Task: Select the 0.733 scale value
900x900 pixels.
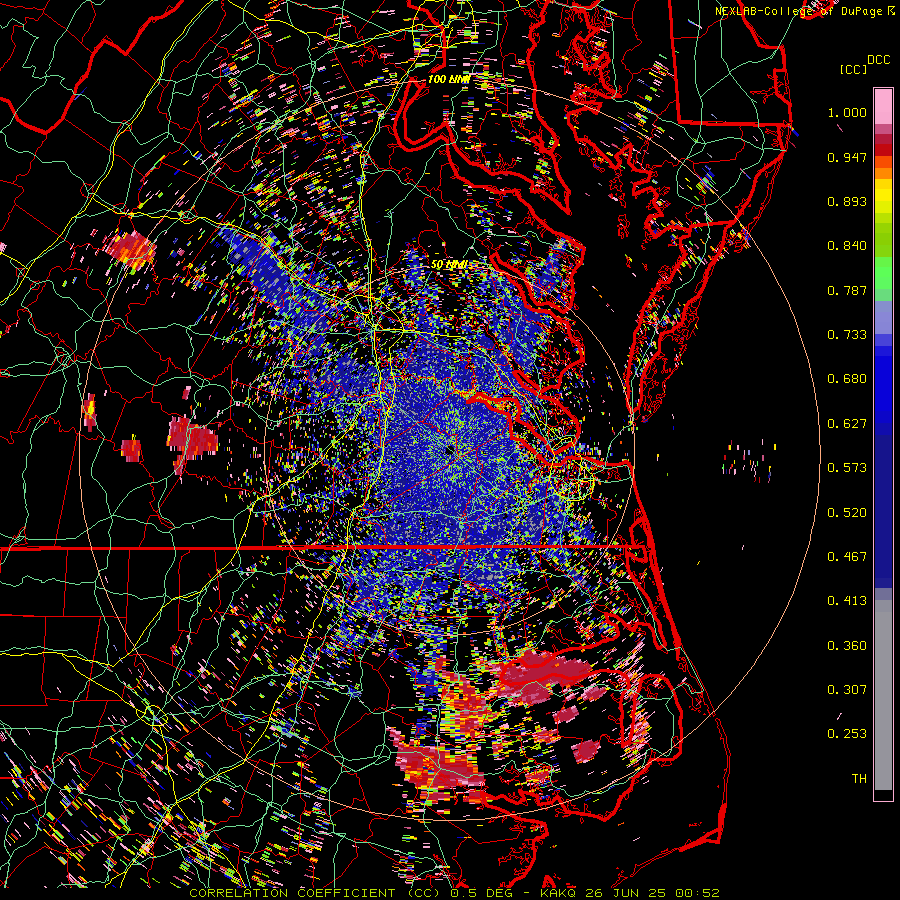Action: (847, 335)
